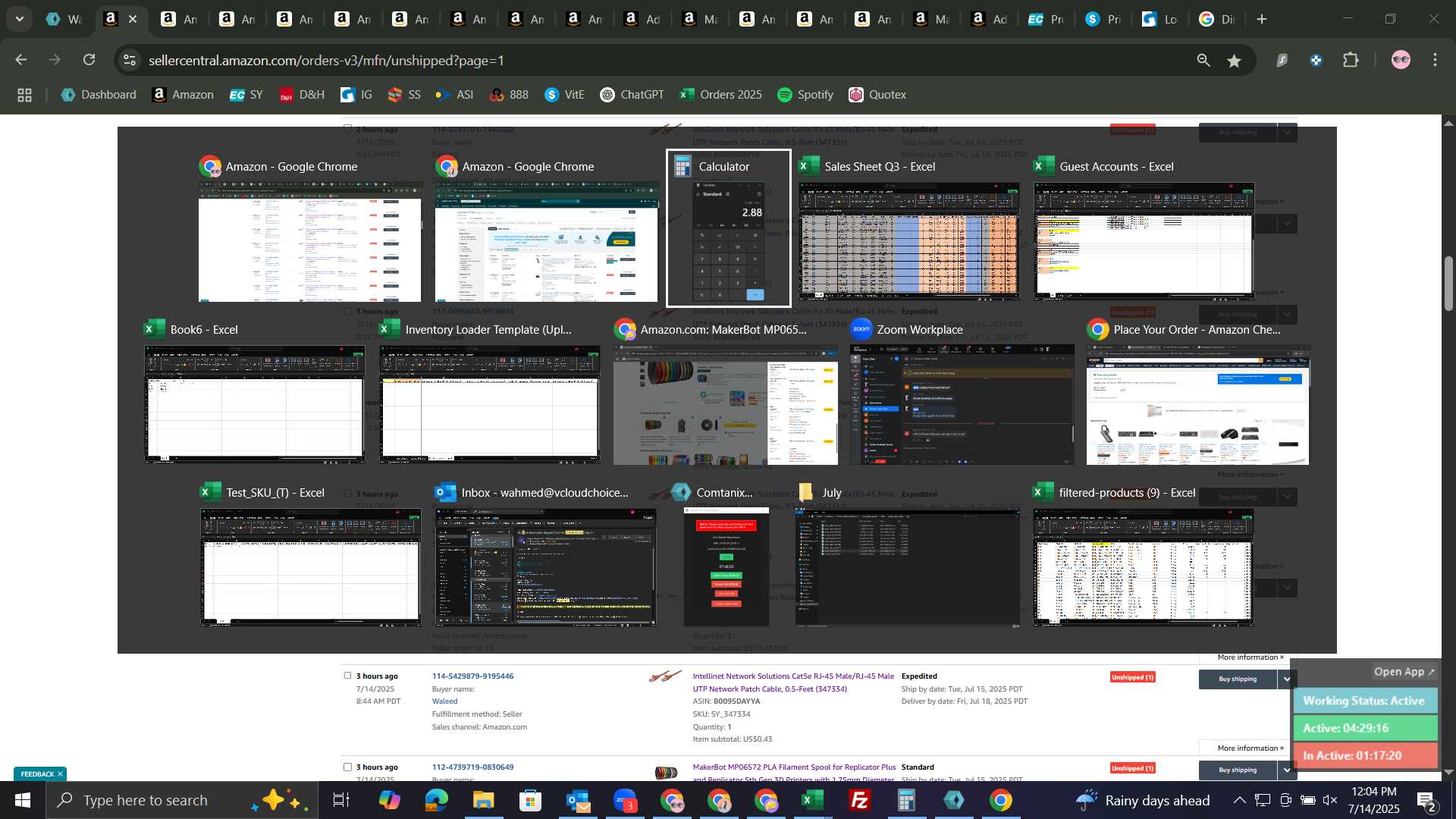The width and height of the screenshot is (1456, 819).
Task: Open Task View on the taskbar
Action: tap(341, 800)
